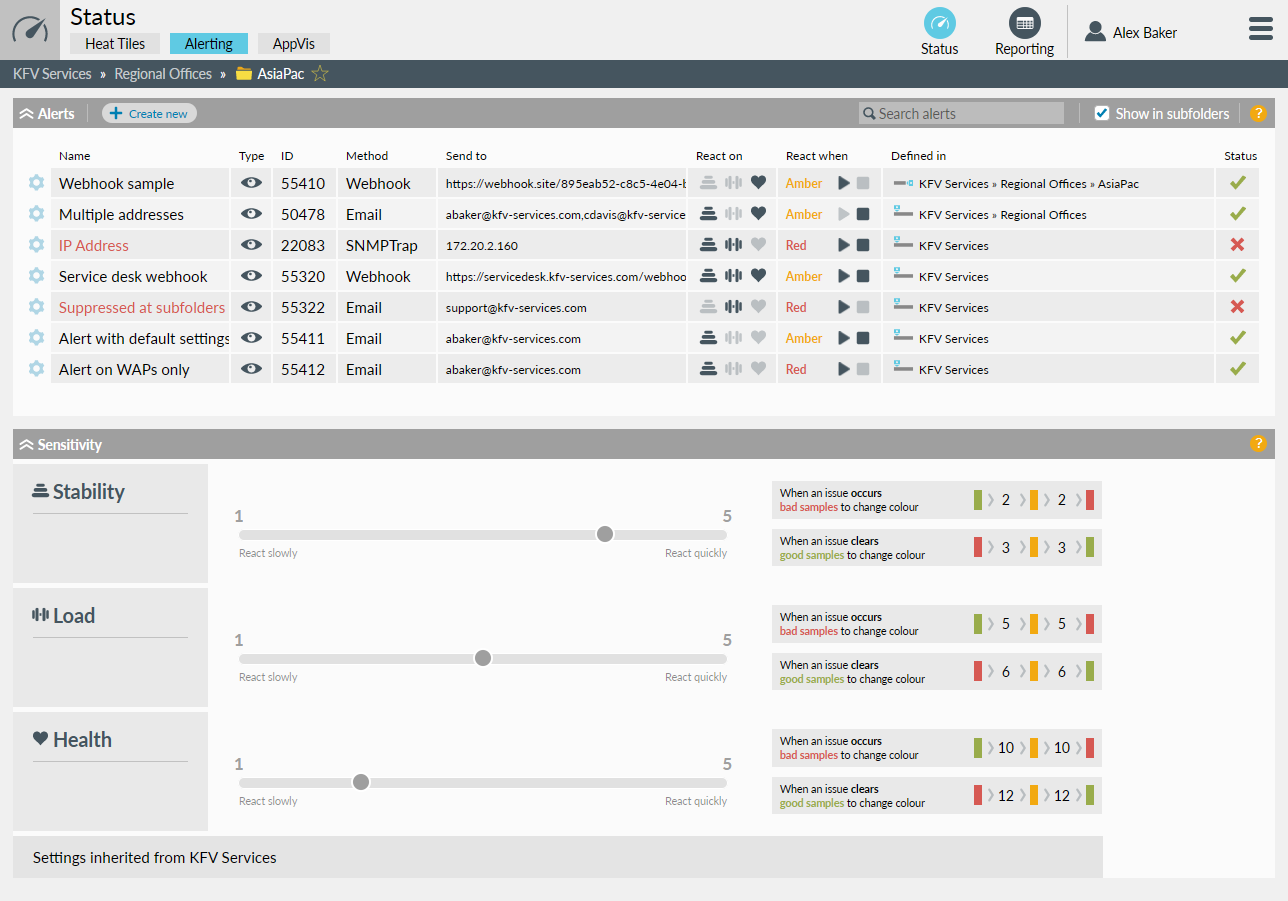
Task: Uncheck the Show in subfolders checkbox
Action: tap(1102, 114)
